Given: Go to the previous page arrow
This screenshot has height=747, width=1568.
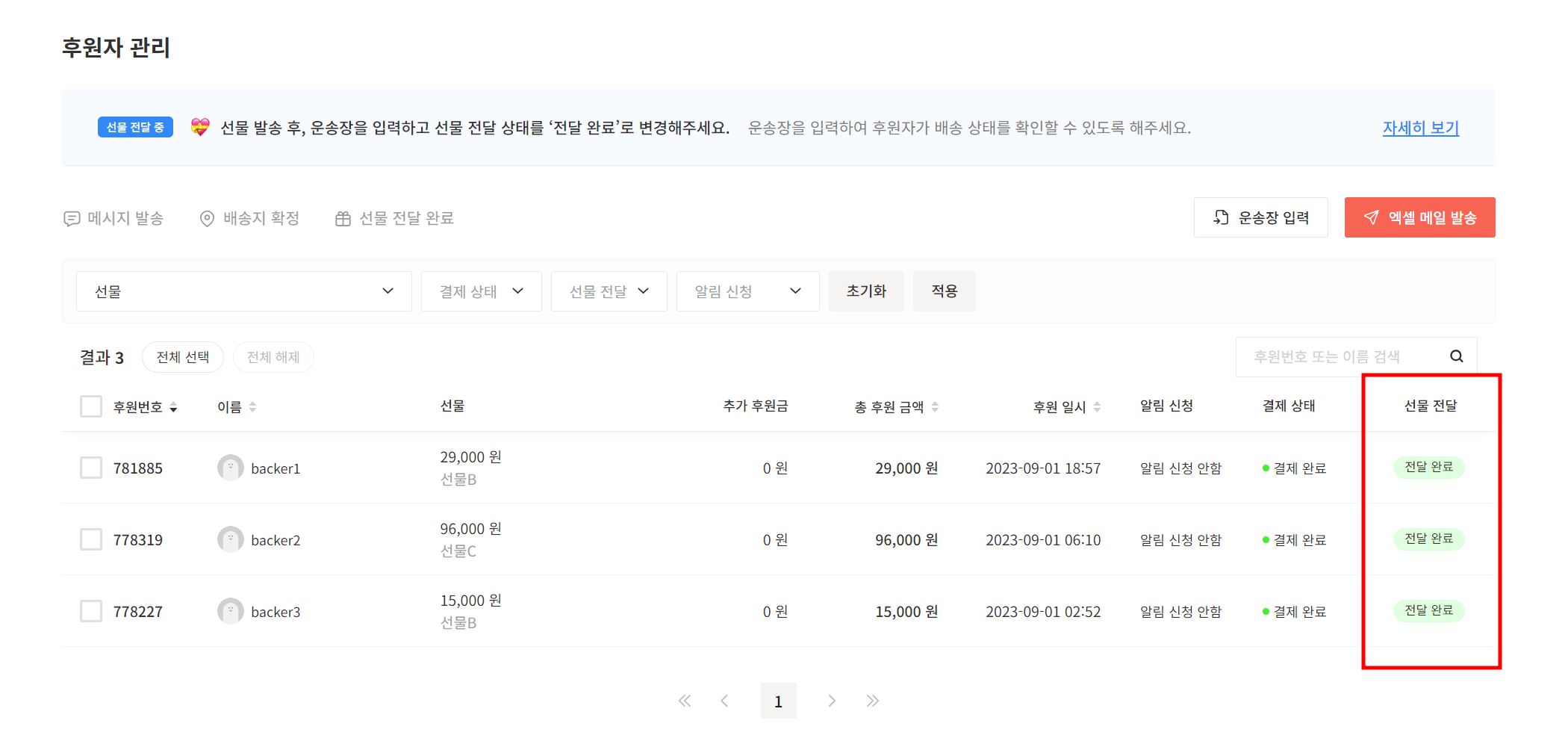Looking at the screenshot, I should (724, 701).
